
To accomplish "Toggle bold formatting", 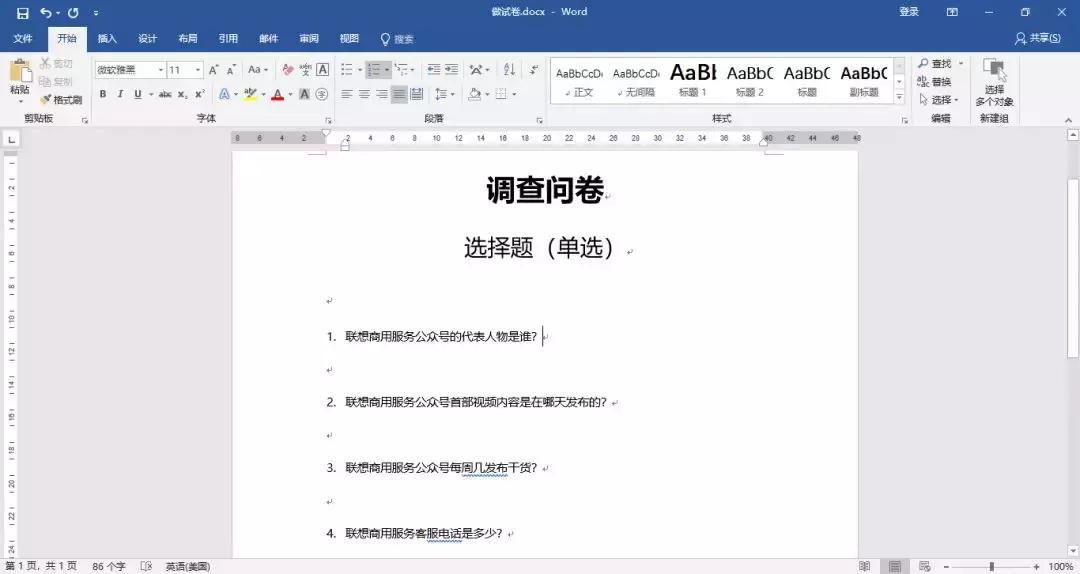I will point(103,94).
